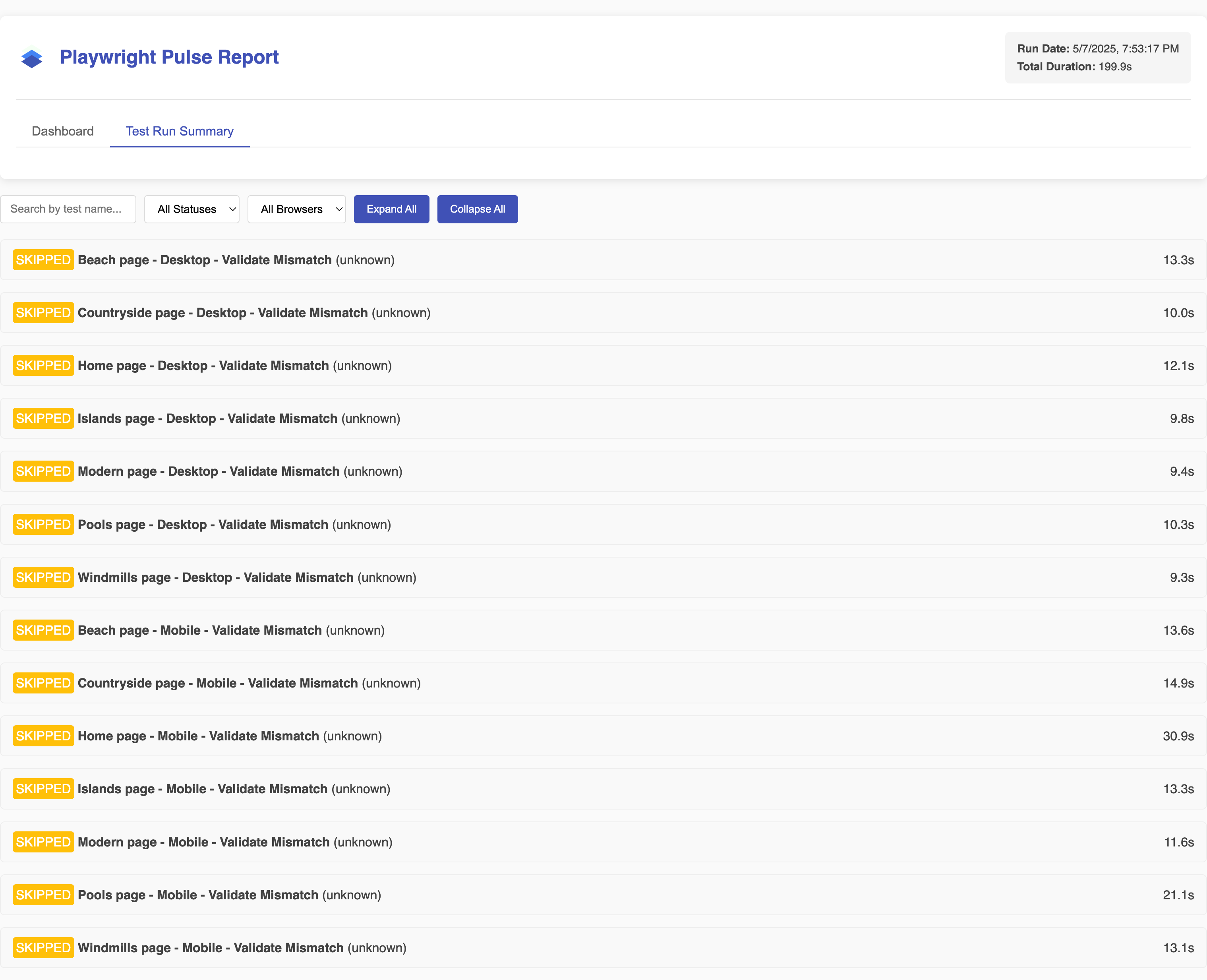Click SKIPPED badge on Pools Desktop test
This screenshot has height=980, width=1207.
[43, 525]
